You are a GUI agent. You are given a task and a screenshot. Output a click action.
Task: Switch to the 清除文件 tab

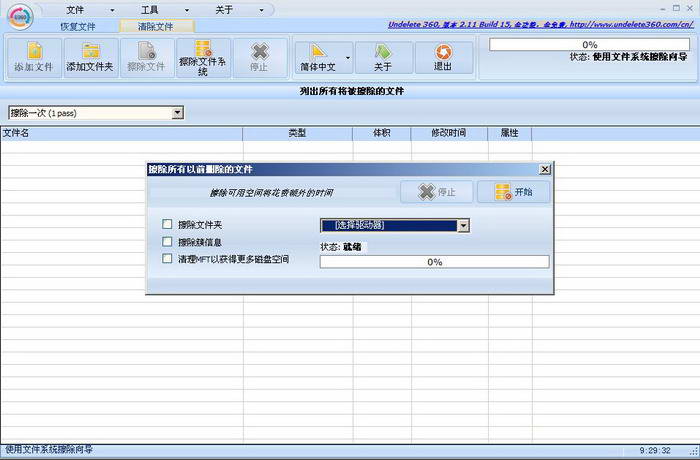coord(155,26)
